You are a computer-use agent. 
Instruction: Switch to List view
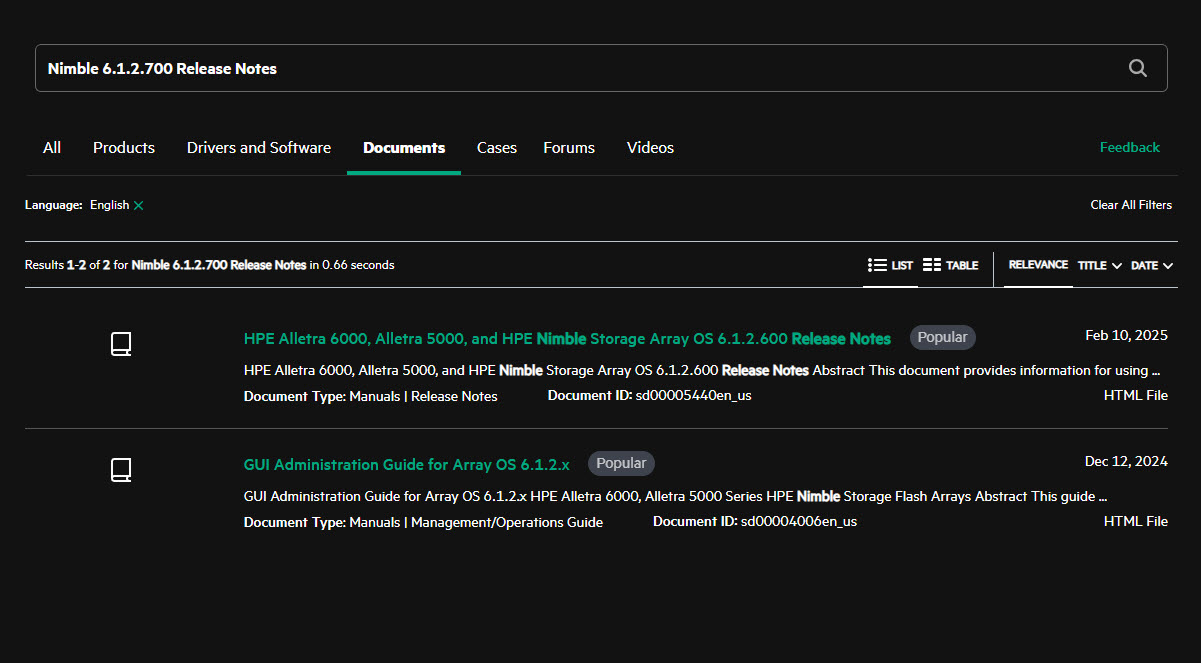pos(890,265)
